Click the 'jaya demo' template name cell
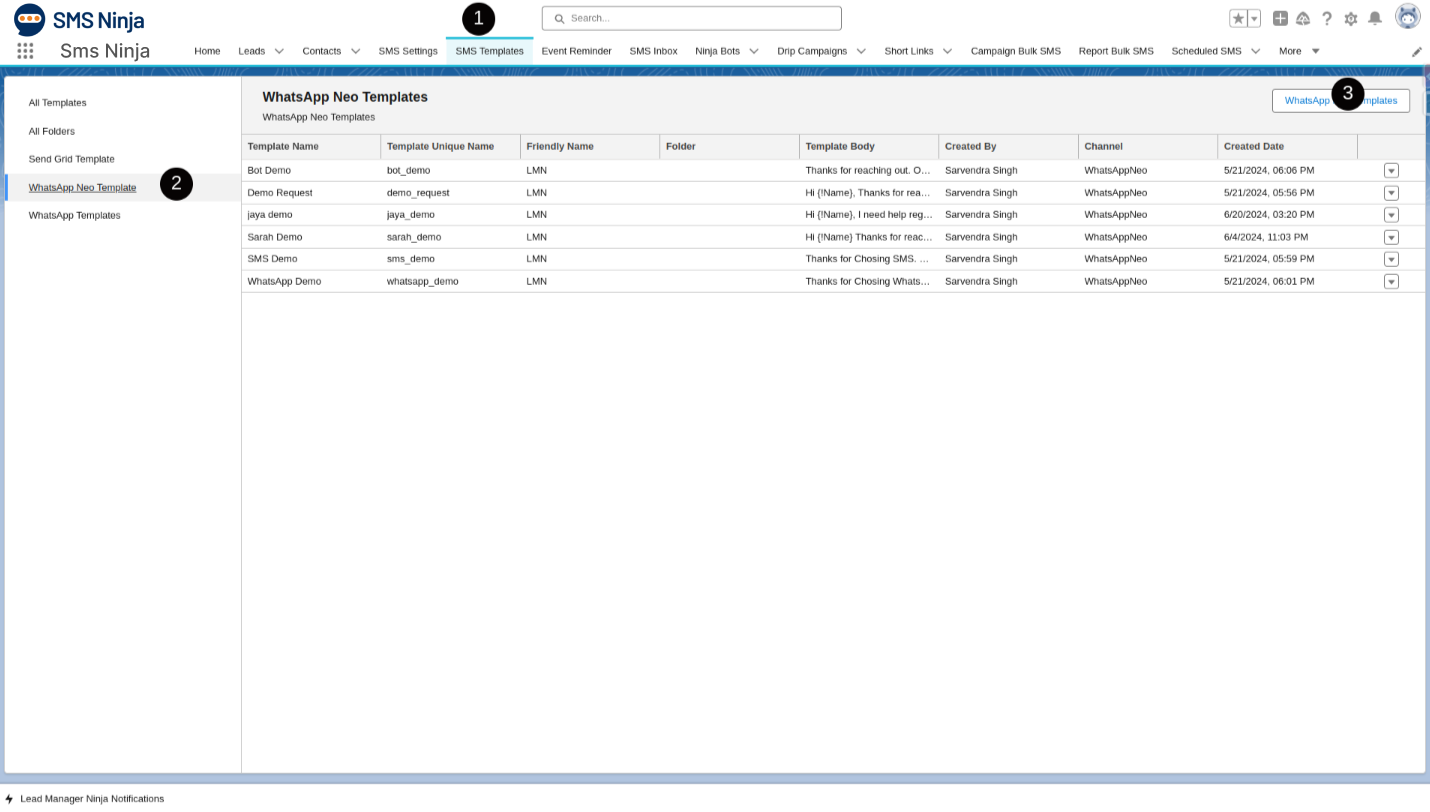The width and height of the screenshot is (1430, 812). [270, 215]
